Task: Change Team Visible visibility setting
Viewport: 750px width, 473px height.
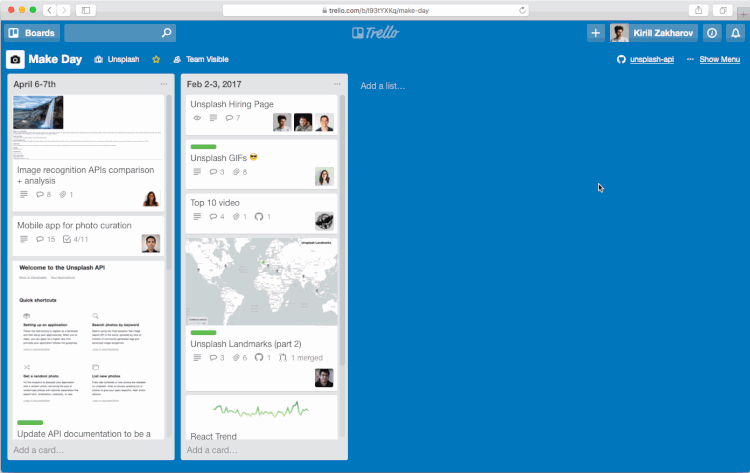Action: click(201, 59)
